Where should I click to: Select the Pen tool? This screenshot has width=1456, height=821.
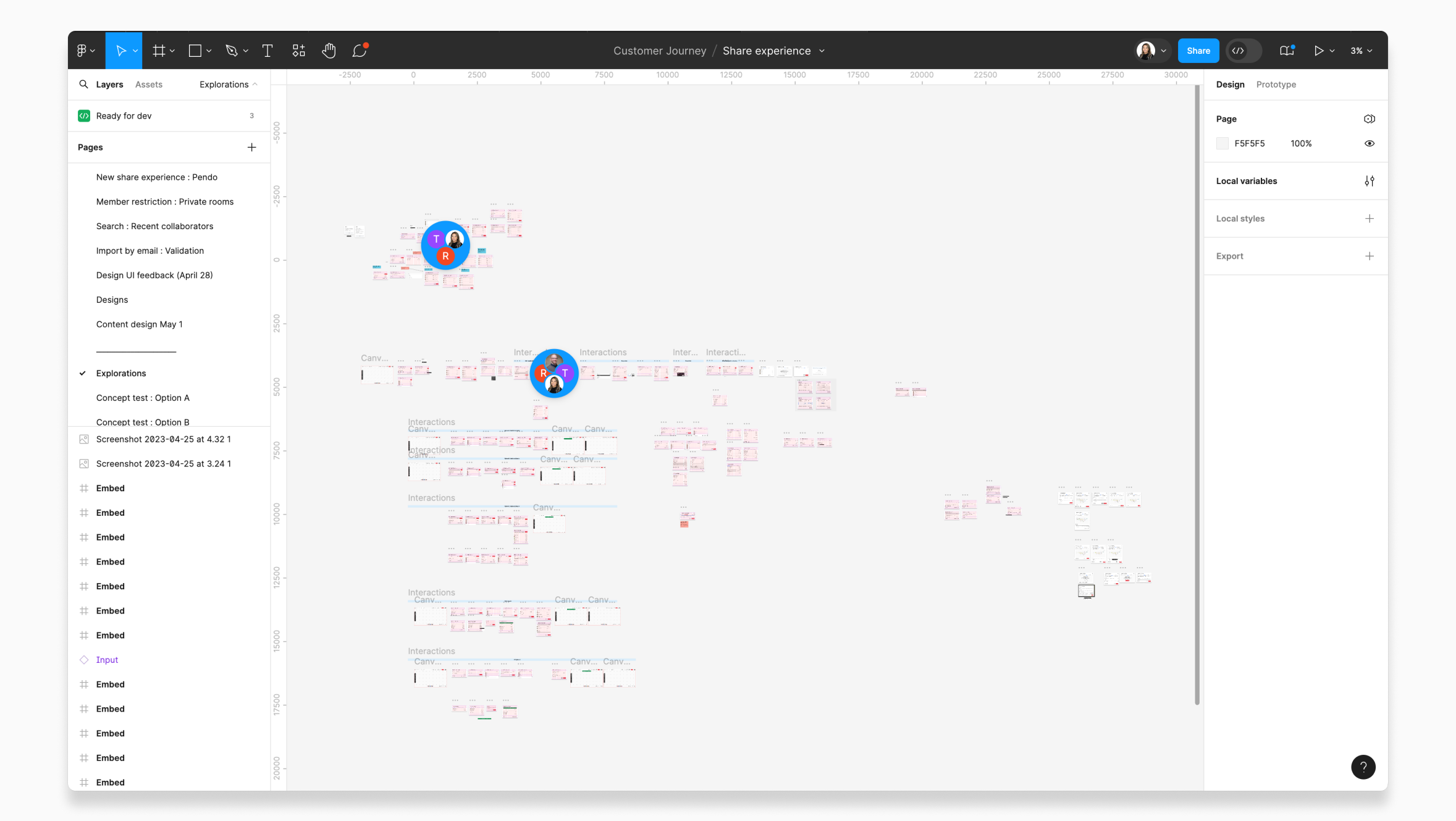(x=232, y=51)
